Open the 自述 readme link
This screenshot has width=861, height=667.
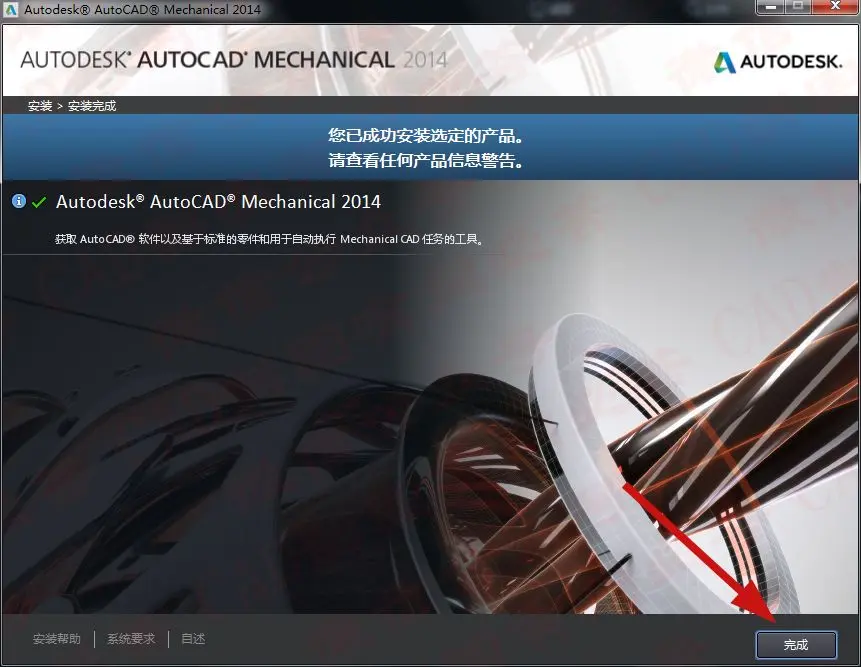193,638
